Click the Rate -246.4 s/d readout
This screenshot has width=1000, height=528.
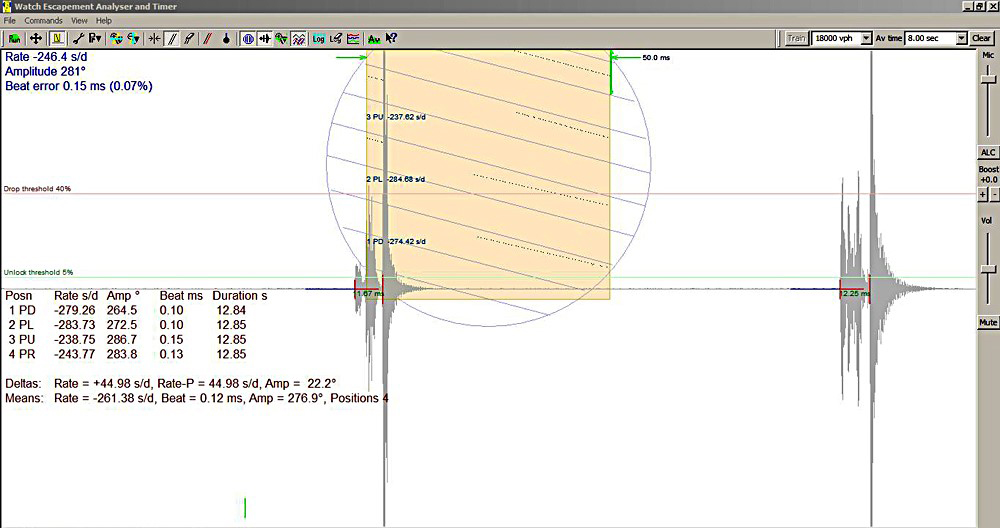(x=46, y=57)
